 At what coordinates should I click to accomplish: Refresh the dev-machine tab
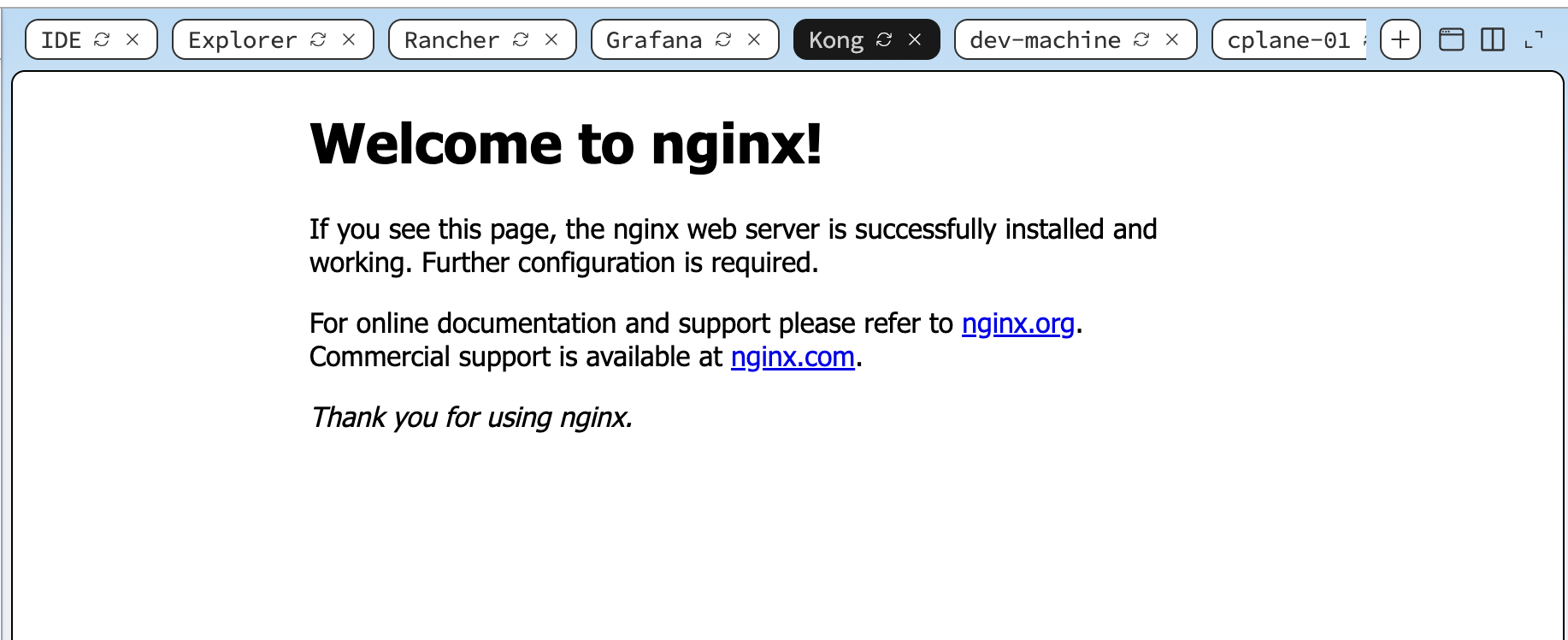[1141, 39]
